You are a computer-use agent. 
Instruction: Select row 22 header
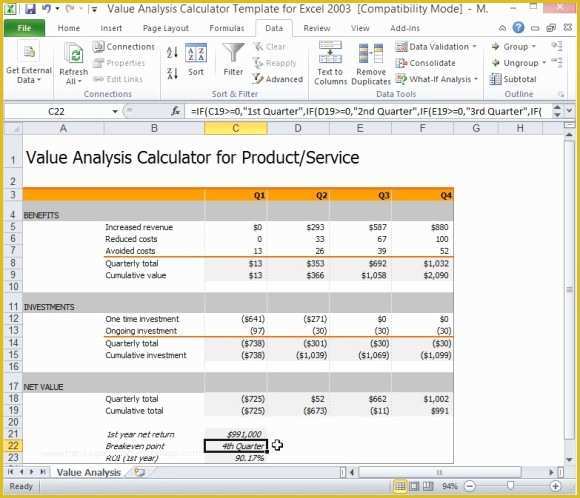click(x=13, y=446)
